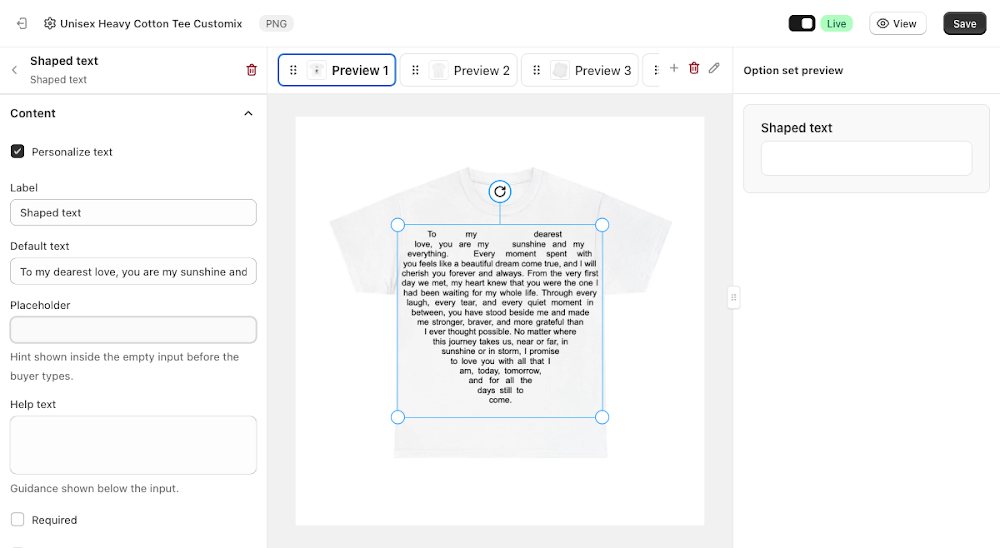This screenshot has height=548, width=1000.
Task: Save the product customization
Action: pyautogui.click(x=964, y=24)
